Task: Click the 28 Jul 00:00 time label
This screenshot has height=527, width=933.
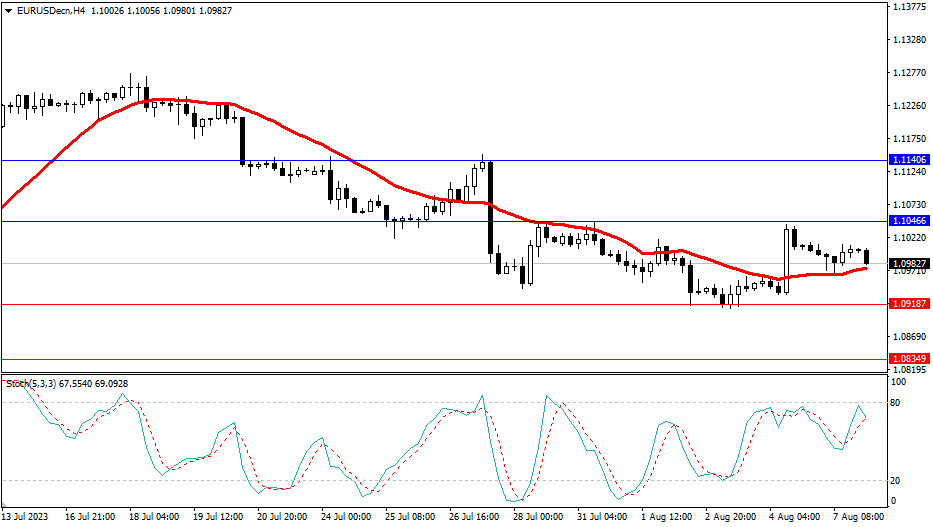Action: pyautogui.click(x=536, y=517)
